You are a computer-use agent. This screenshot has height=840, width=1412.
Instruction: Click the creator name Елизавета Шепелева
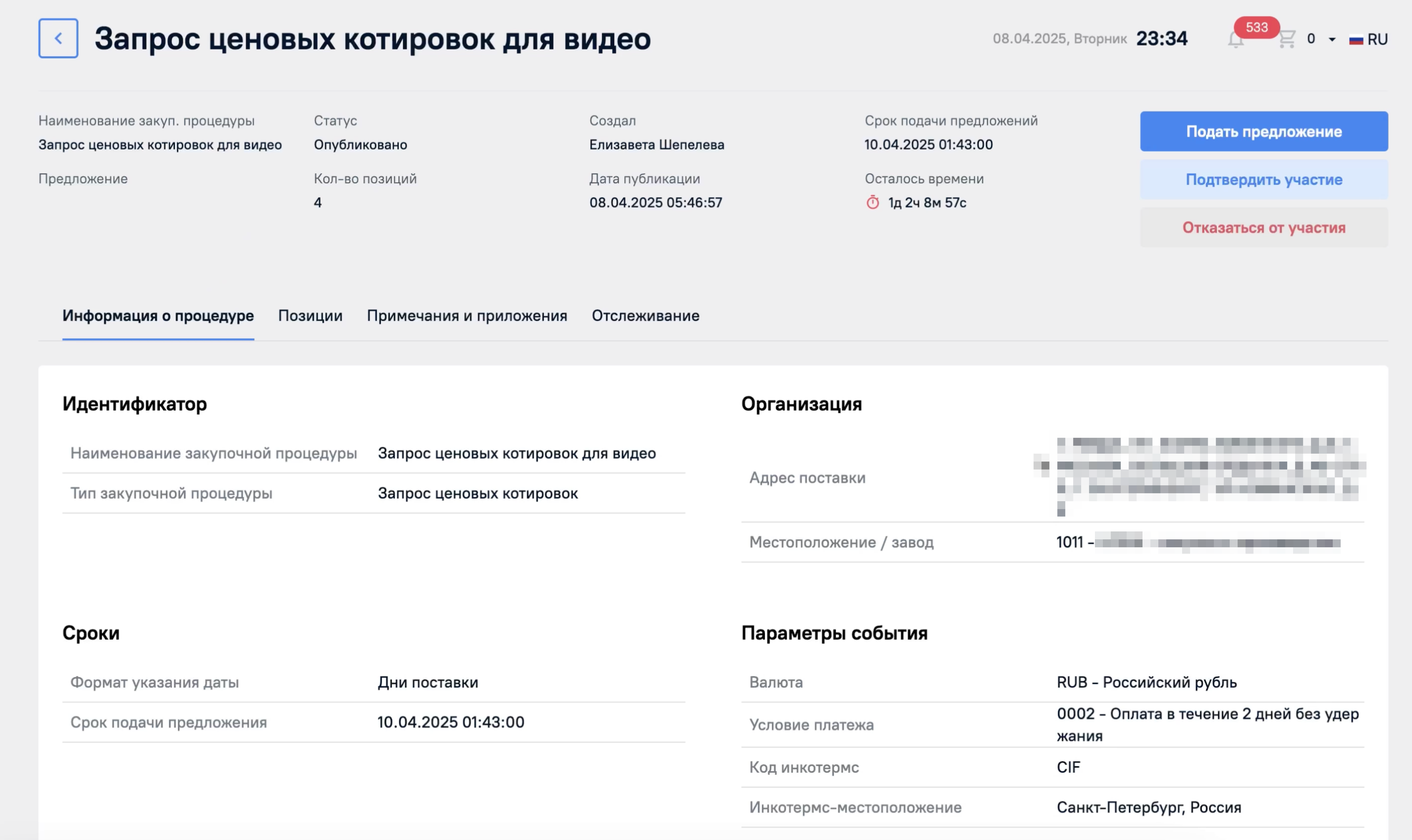(656, 145)
